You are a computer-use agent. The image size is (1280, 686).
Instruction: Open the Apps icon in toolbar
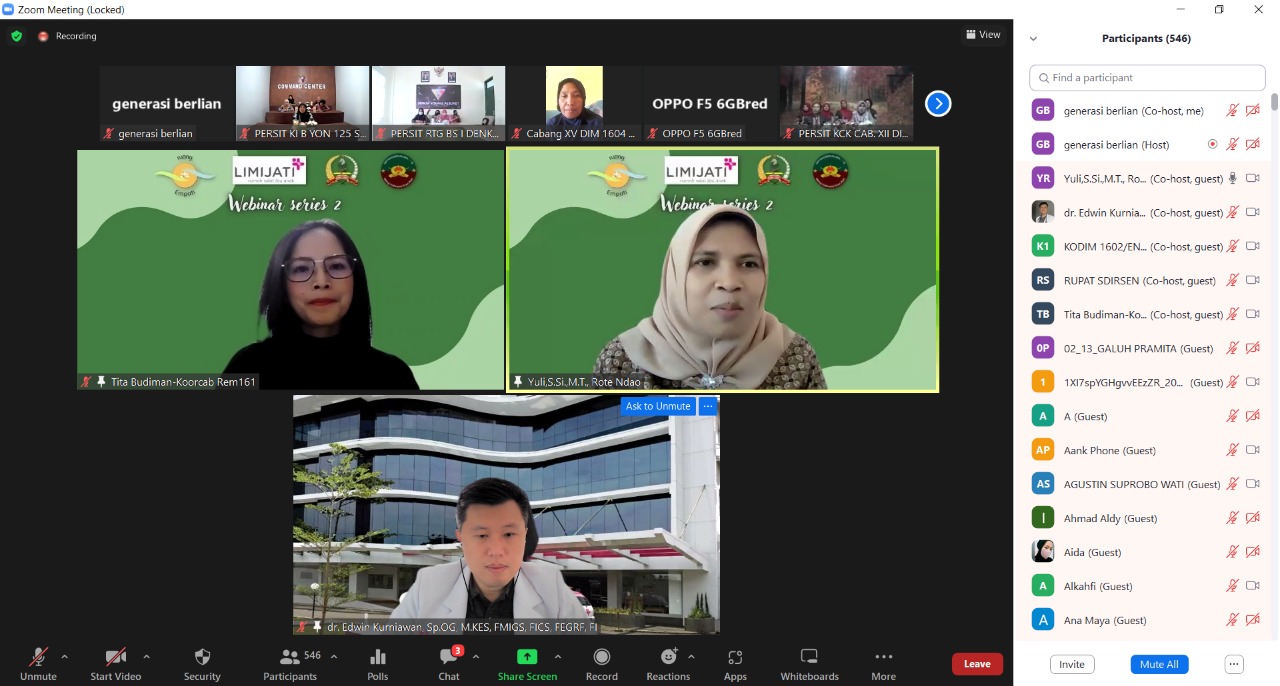(735, 658)
